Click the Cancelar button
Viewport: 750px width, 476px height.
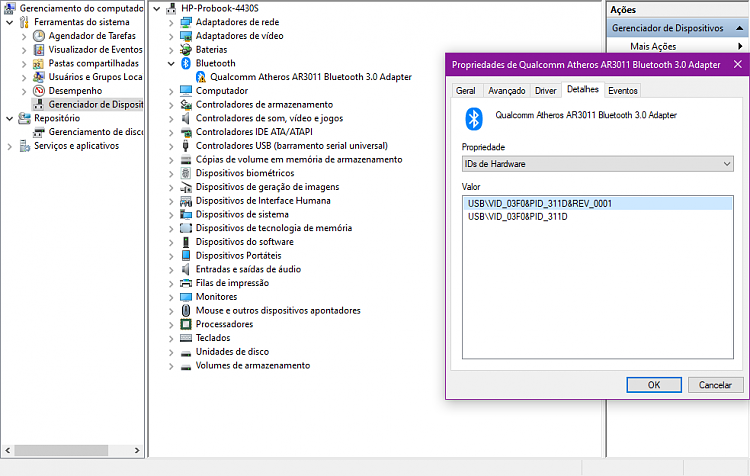715,385
